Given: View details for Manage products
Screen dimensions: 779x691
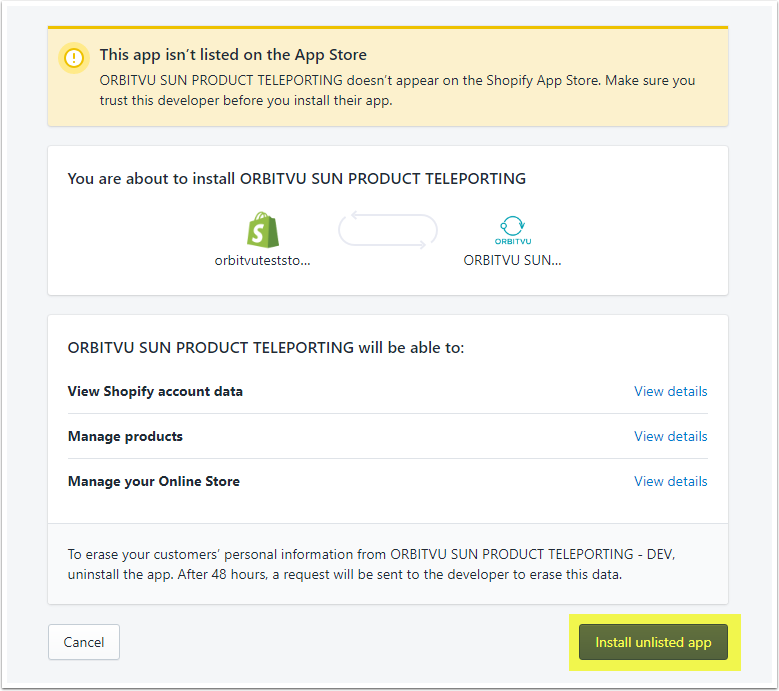Looking at the screenshot, I should 670,436.
